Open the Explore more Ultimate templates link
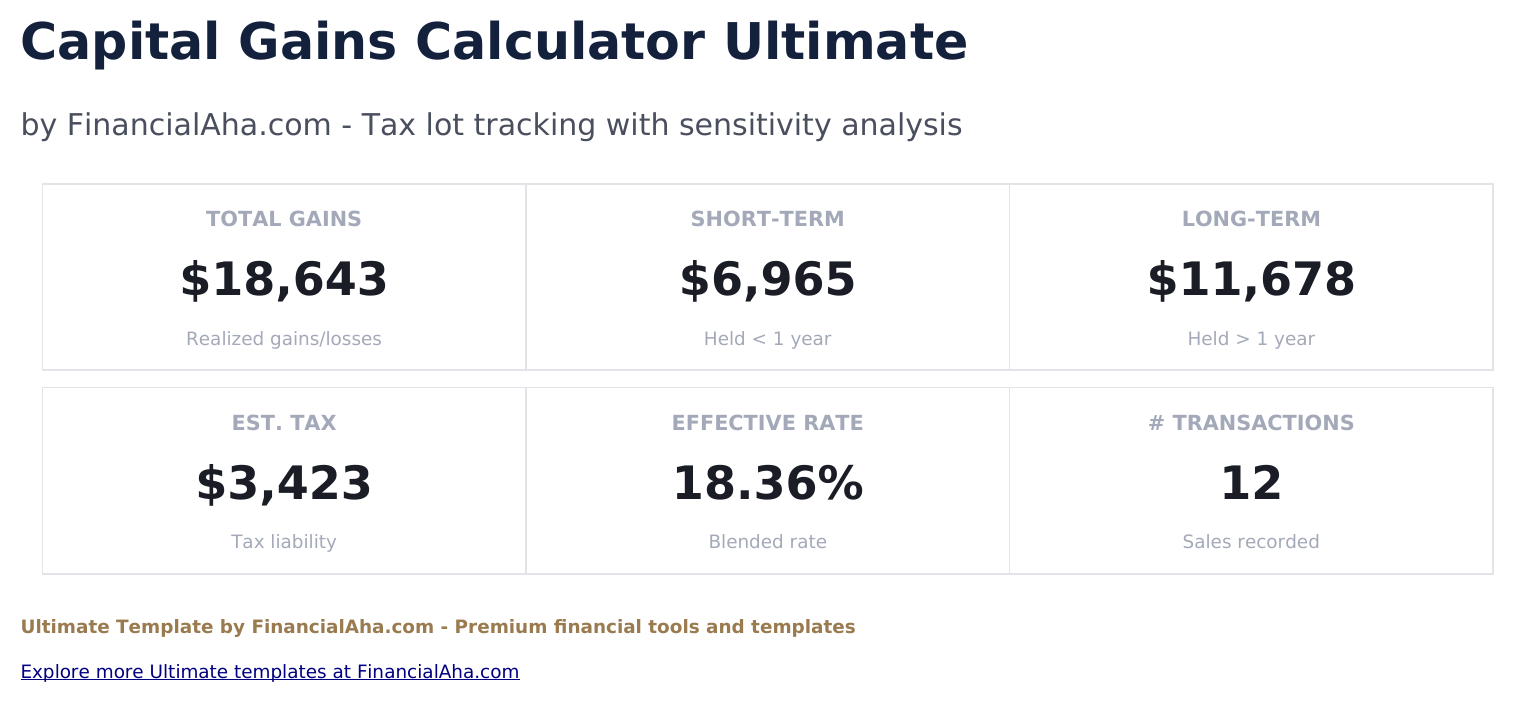 pyautogui.click(x=270, y=672)
